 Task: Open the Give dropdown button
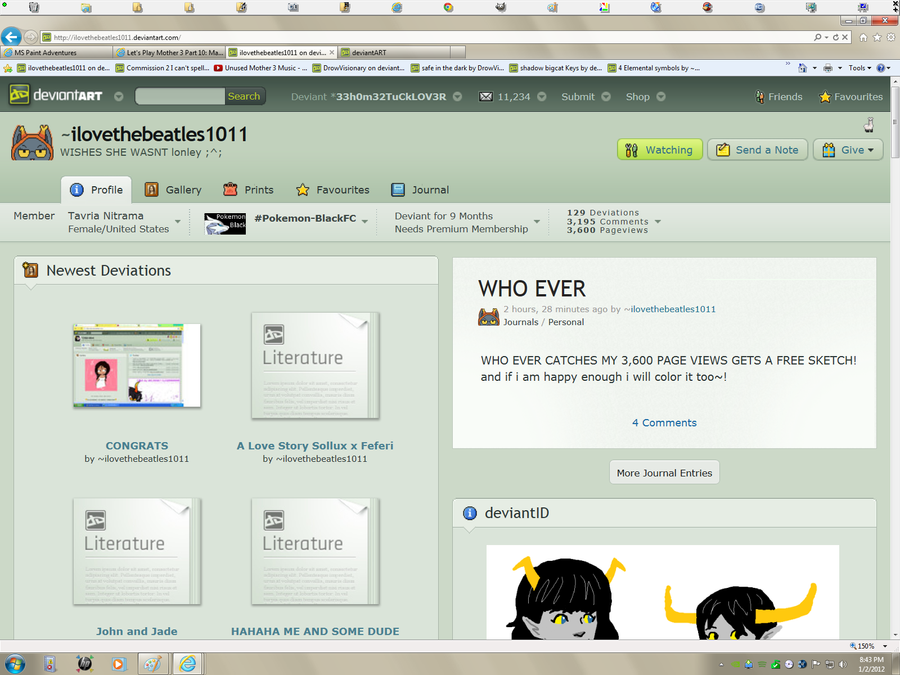pyautogui.click(x=848, y=150)
